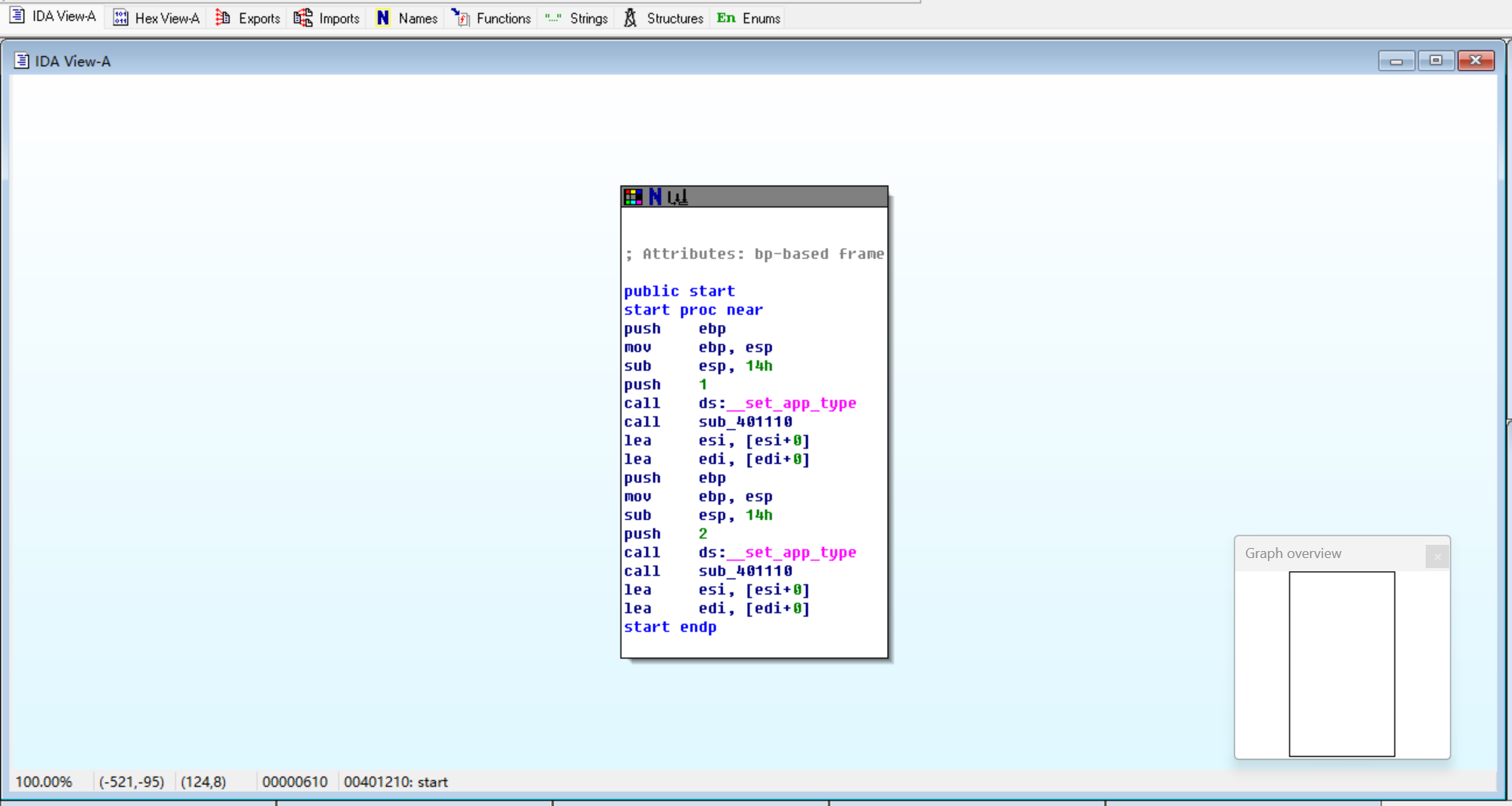The height and width of the screenshot is (806, 1512).
Task: Click the 00000610 offset in status bar
Action: pos(295,782)
